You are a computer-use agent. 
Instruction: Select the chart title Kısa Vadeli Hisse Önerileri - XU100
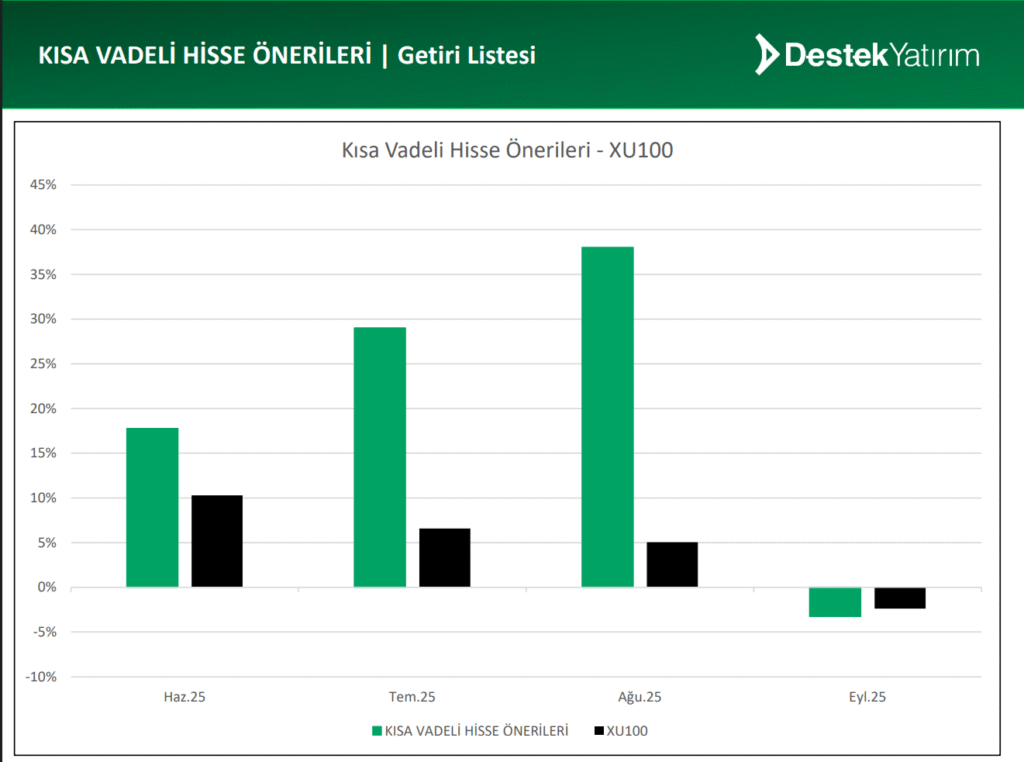click(509, 151)
